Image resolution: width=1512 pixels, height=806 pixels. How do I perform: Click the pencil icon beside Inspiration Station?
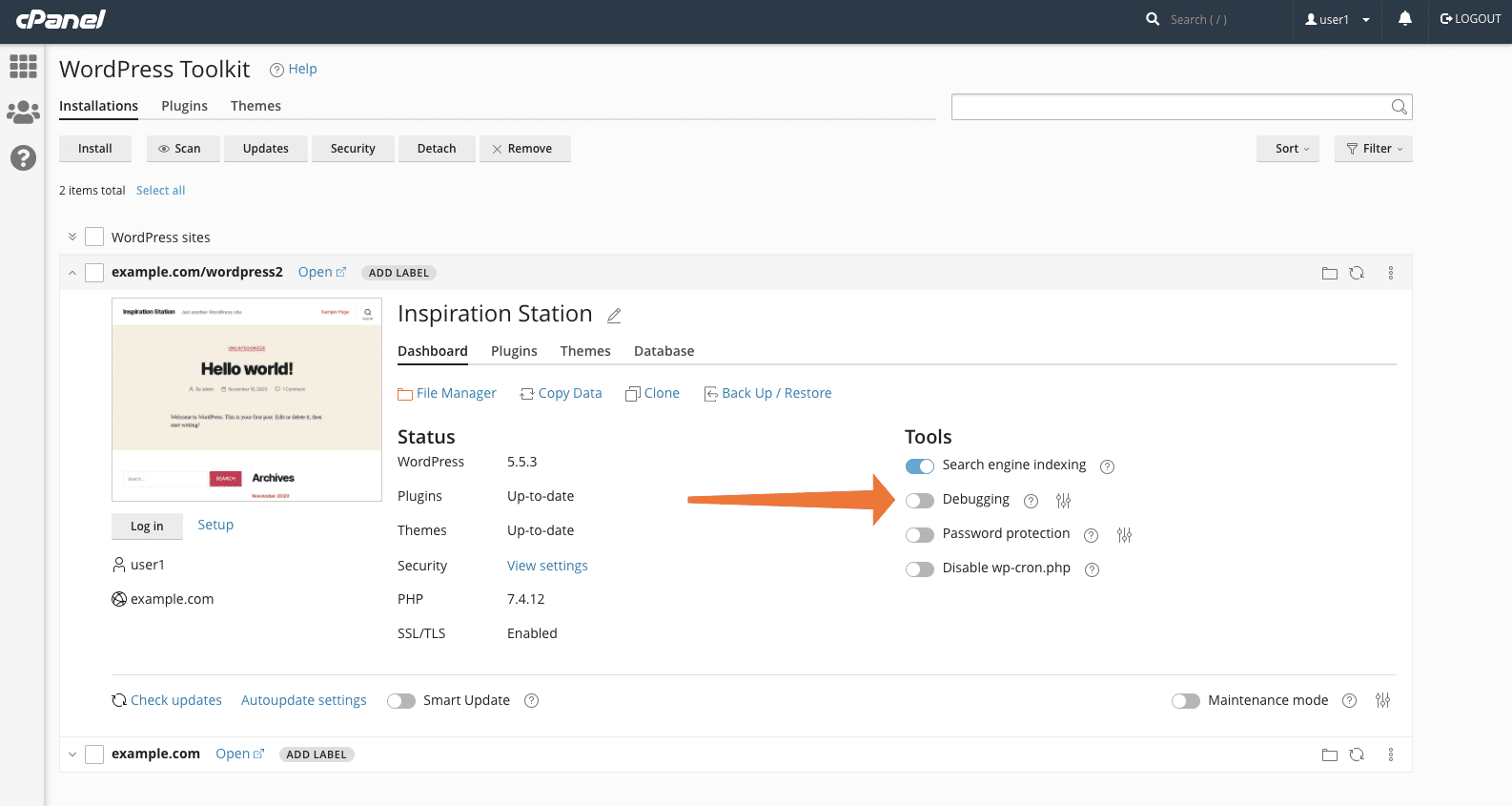coord(615,316)
